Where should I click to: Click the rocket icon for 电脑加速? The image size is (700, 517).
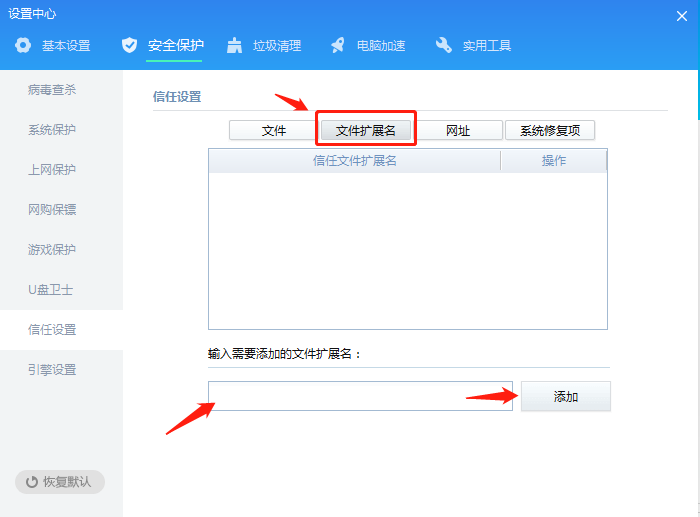(338, 45)
